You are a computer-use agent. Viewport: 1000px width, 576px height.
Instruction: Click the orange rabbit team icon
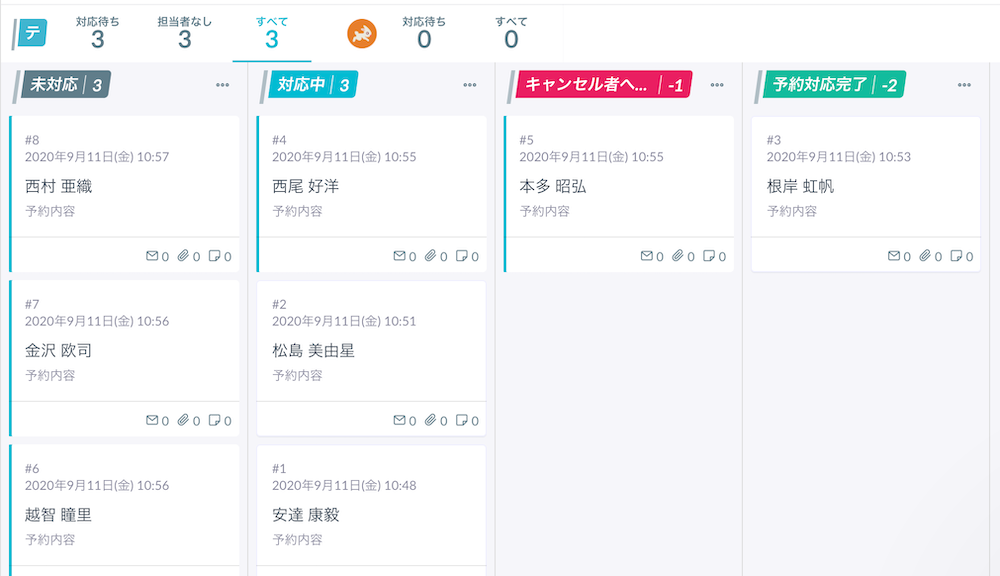(362, 34)
